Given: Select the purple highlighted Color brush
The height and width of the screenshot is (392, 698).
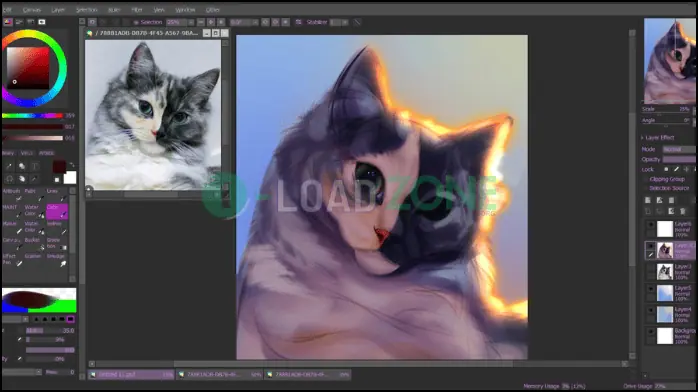Looking at the screenshot, I should 57,211.
